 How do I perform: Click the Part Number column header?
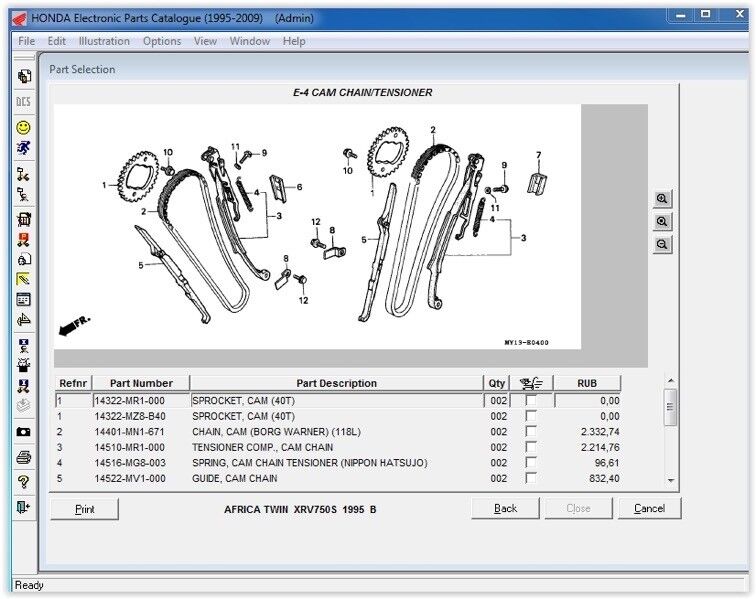pos(141,383)
